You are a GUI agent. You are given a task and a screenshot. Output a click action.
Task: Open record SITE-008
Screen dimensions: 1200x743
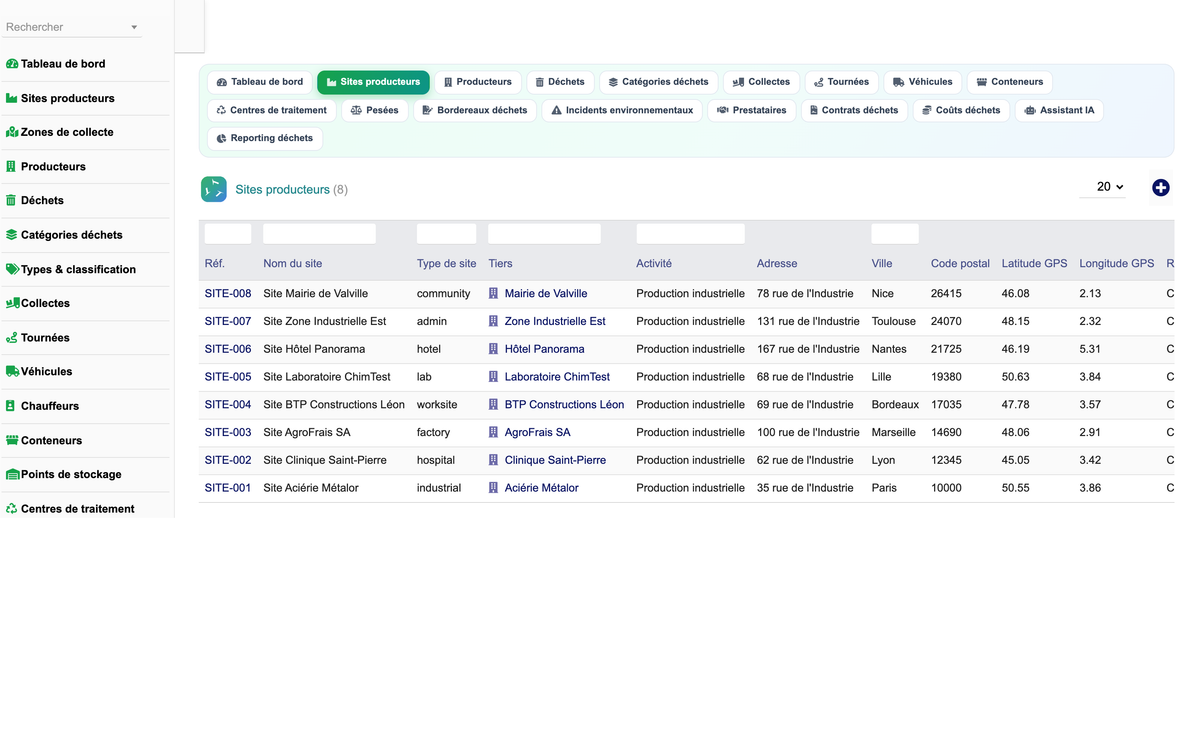tap(228, 294)
